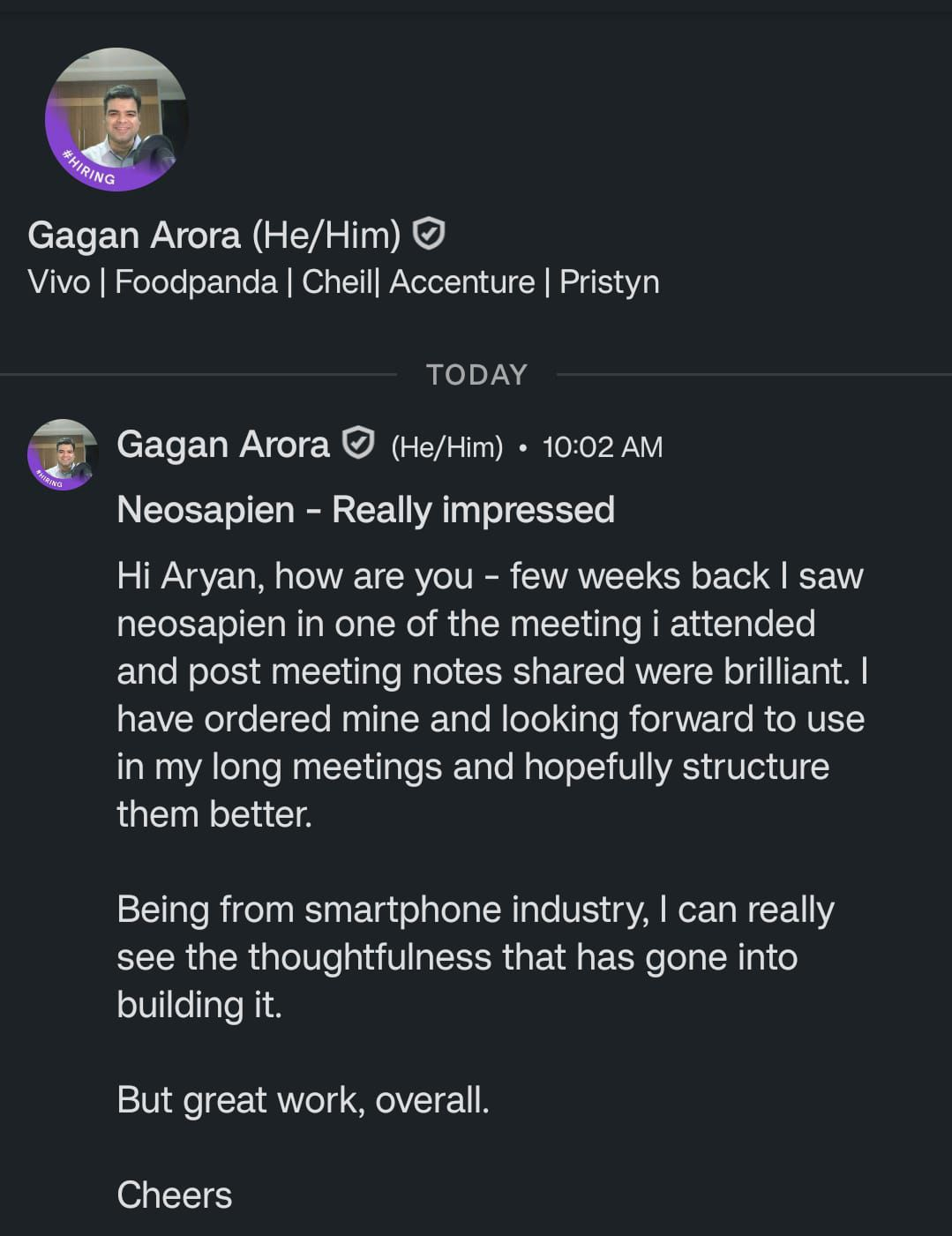The image size is (952, 1236).
Task: Select the subject Neosapien - Really impressed
Action: (x=365, y=510)
